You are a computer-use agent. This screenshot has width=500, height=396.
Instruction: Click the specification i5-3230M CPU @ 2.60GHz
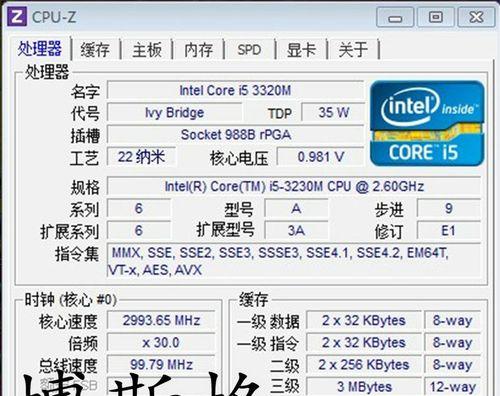[x=294, y=186]
